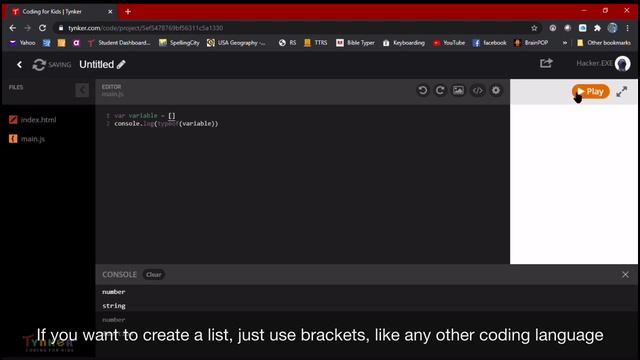Screen dimensions: 640x360
Task: Click the redo arrow in the editor toolbar
Action: click(440, 90)
